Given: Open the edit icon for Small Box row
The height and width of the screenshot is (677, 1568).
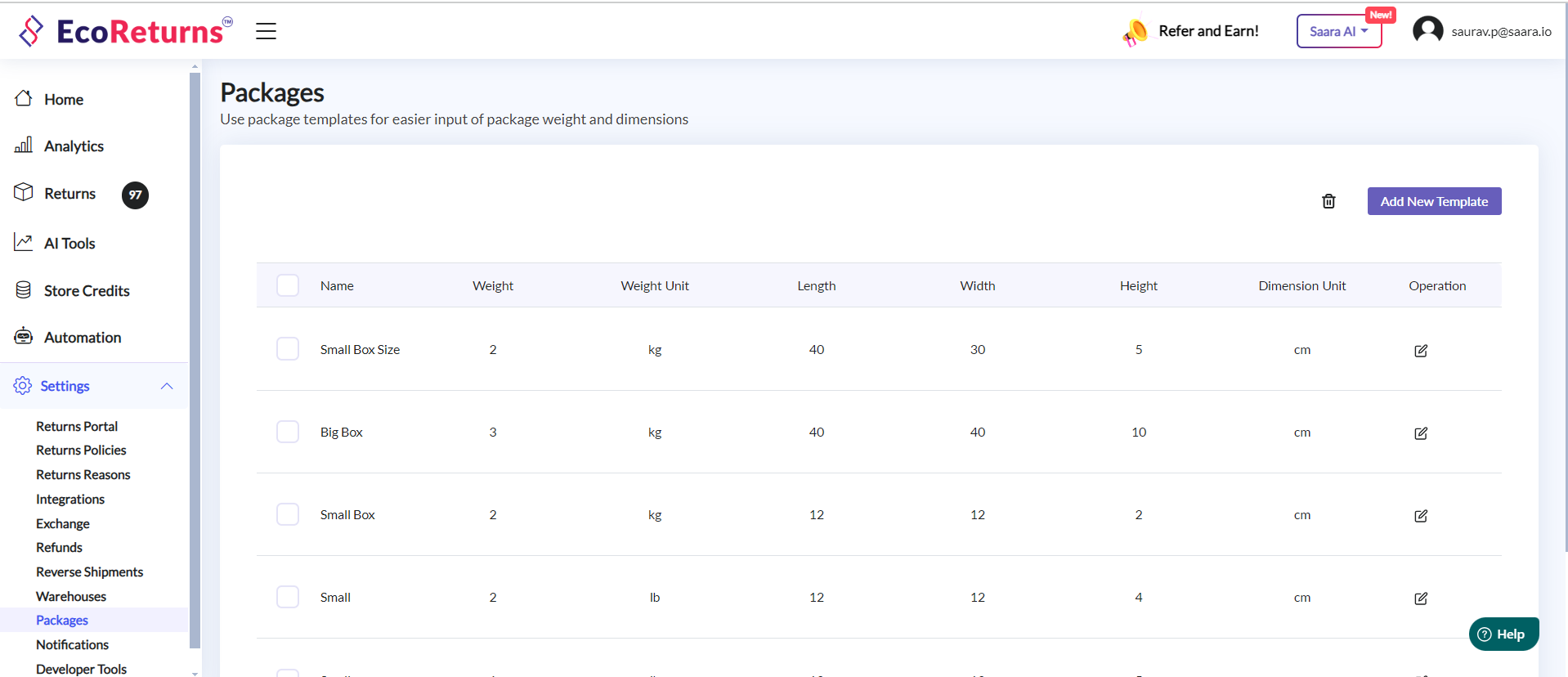Looking at the screenshot, I should pyautogui.click(x=1420, y=516).
